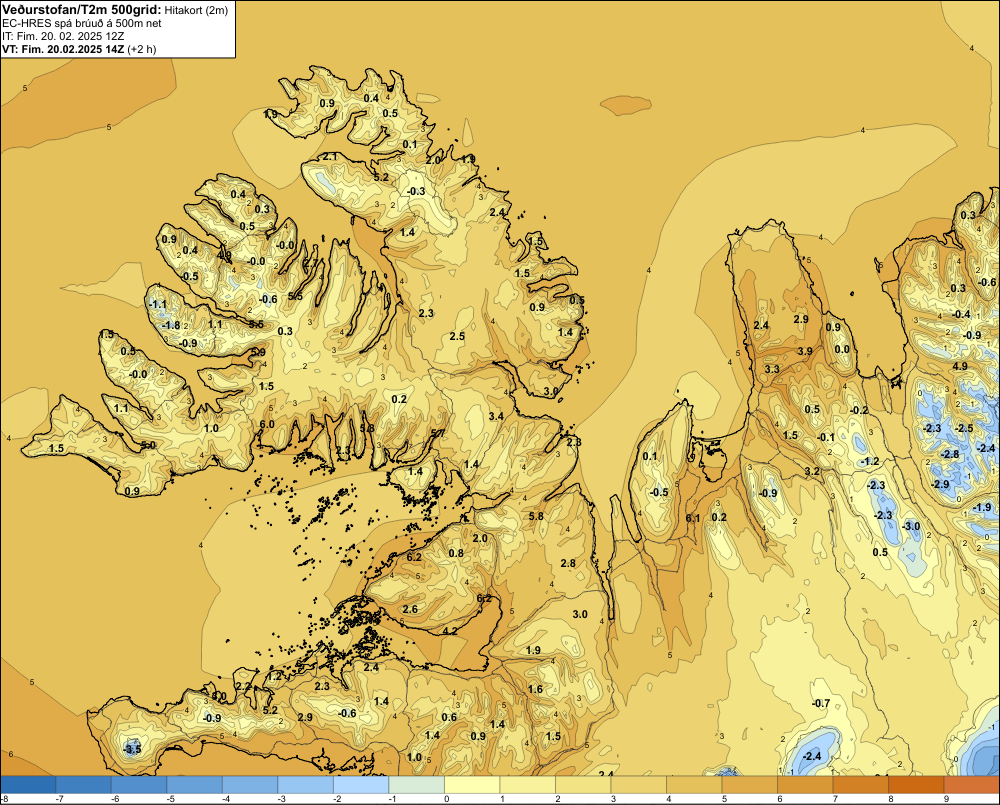Click the 3.3 temperature value
Screen dimensions: 1000x805
(772, 369)
